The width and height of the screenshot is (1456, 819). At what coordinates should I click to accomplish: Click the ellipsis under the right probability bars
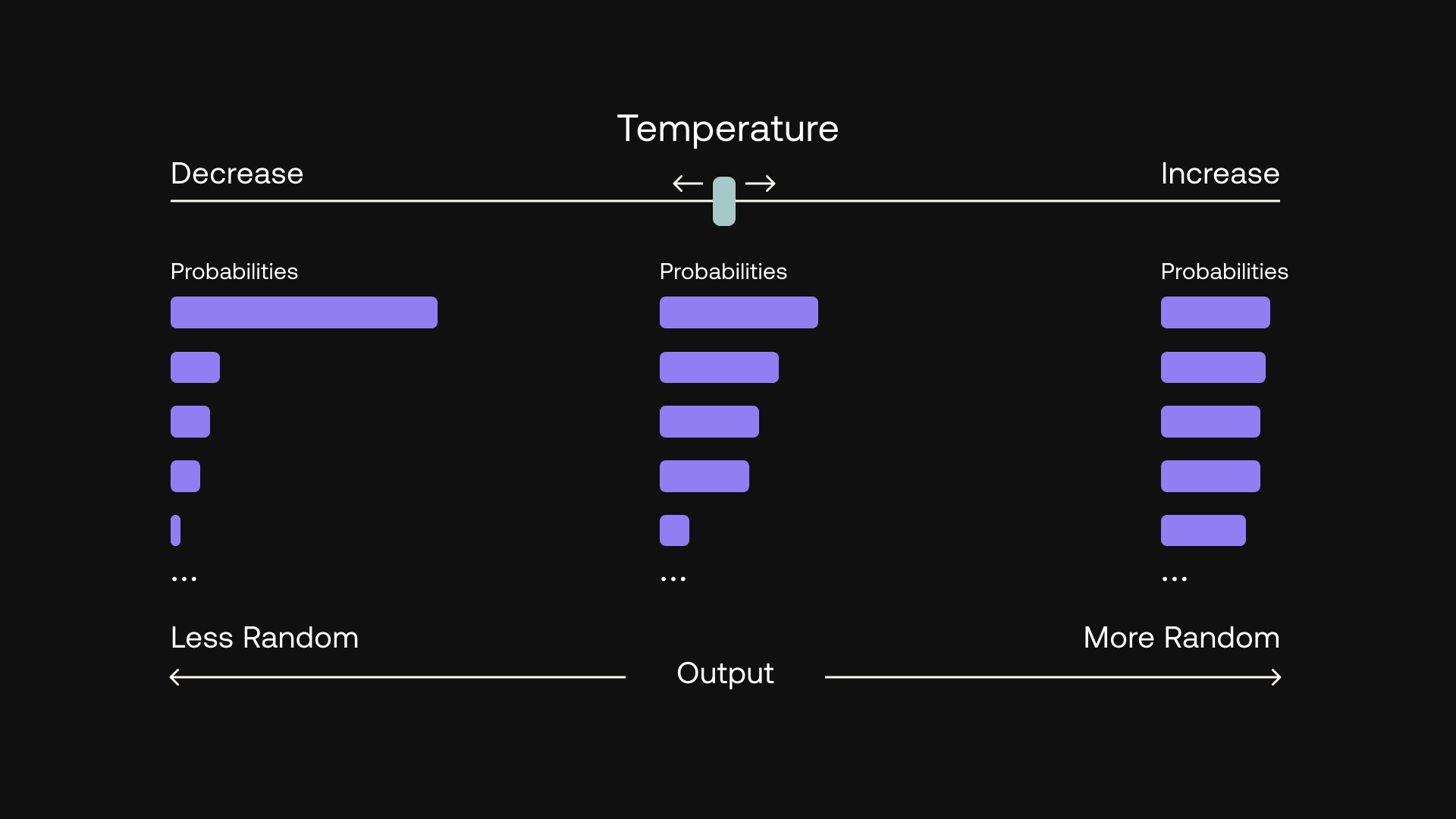click(1175, 579)
